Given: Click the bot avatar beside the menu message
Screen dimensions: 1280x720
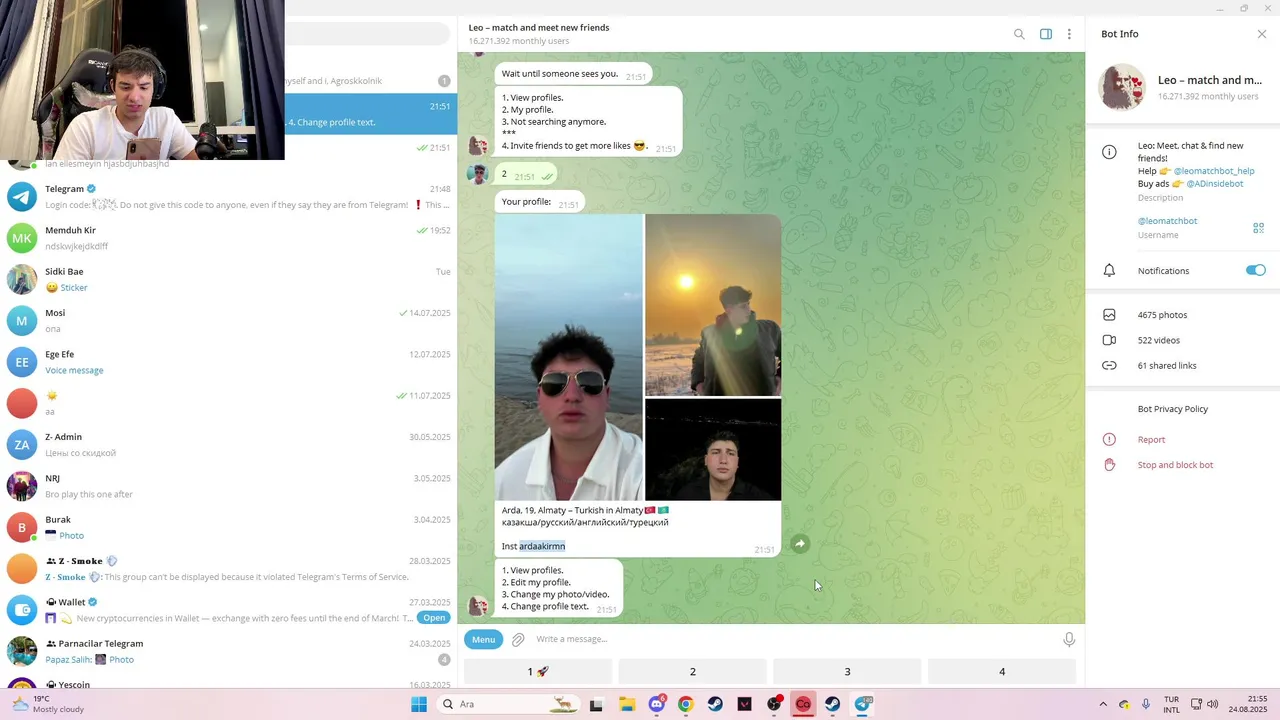Looking at the screenshot, I should pyautogui.click(x=479, y=606).
